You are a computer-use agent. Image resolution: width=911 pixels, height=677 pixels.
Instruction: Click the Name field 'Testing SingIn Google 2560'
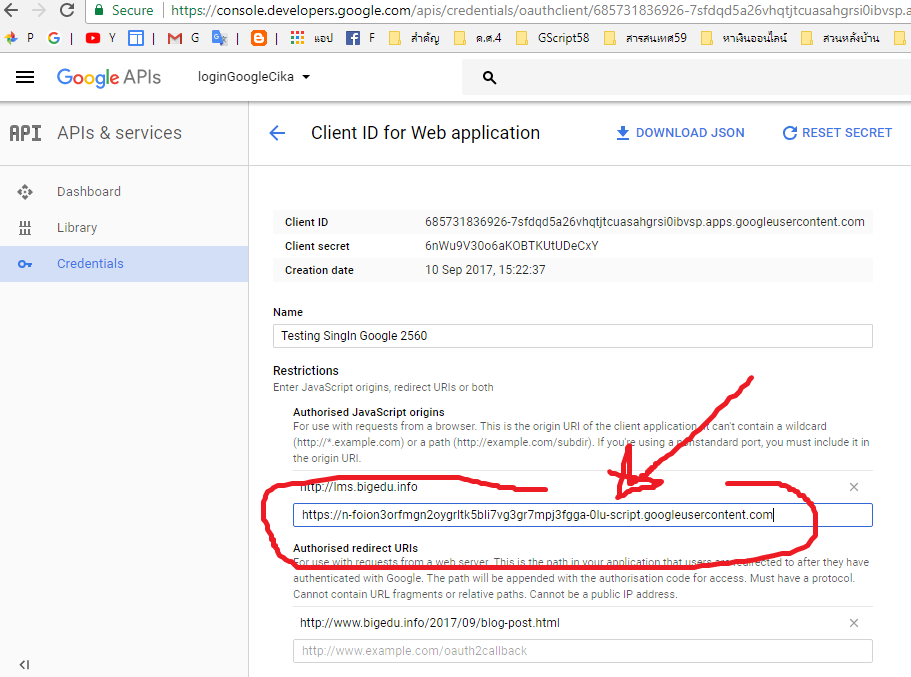click(573, 336)
